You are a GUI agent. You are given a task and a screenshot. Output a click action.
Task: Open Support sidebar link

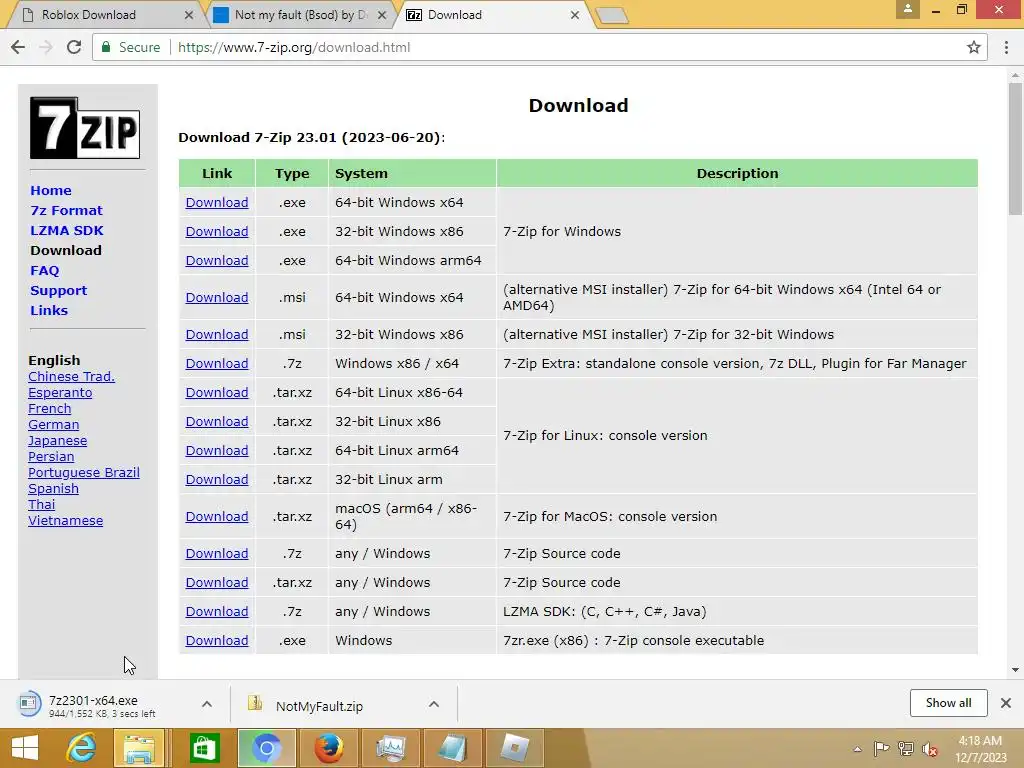click(58, 291)
